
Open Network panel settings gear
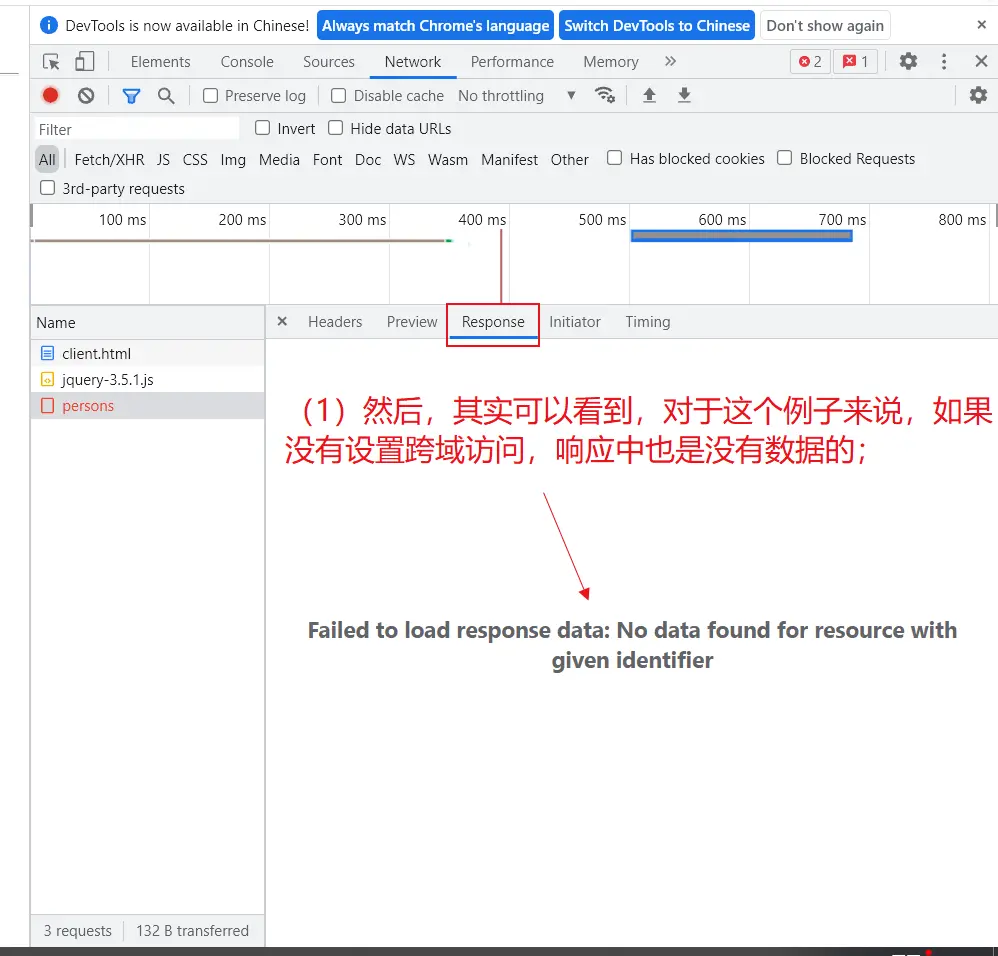[978, 95]
